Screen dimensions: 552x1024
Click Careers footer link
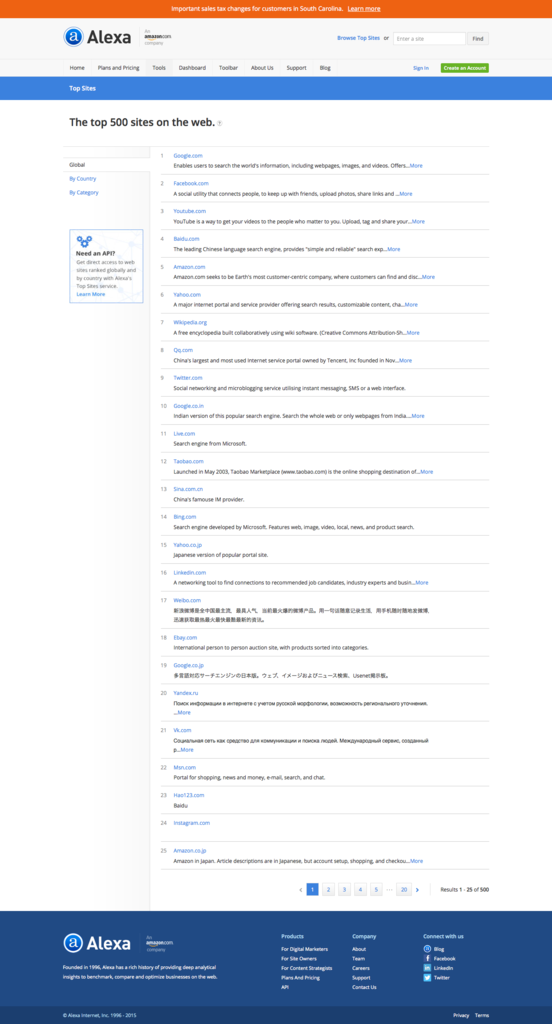pyautogui.click(x=361, y=968)
